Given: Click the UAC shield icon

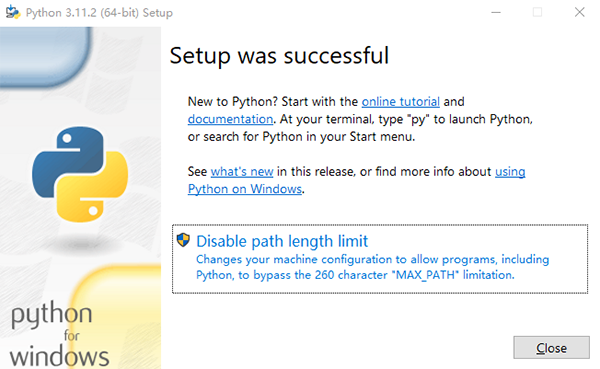Looking at the screenshot, I should [x=183, y=240].
